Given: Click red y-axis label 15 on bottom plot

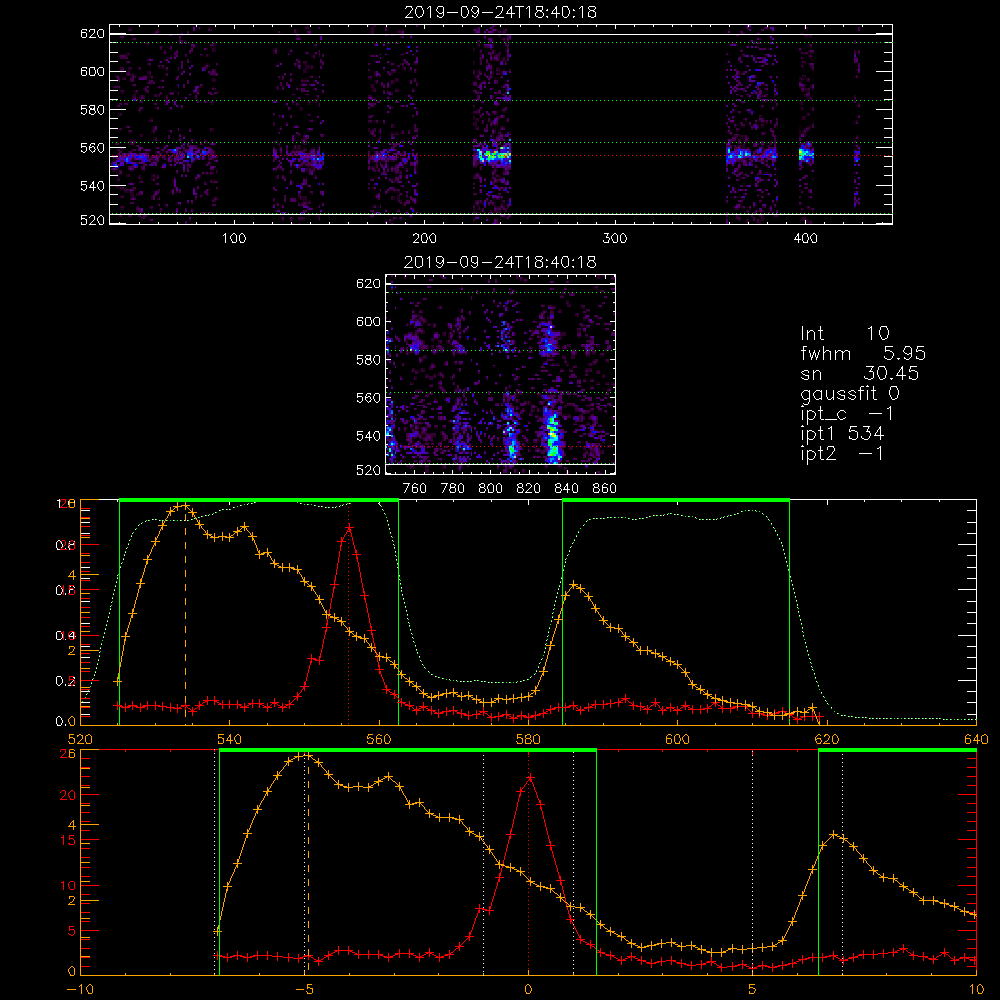Looking at the screenshot, I should (x=68, y=841).
